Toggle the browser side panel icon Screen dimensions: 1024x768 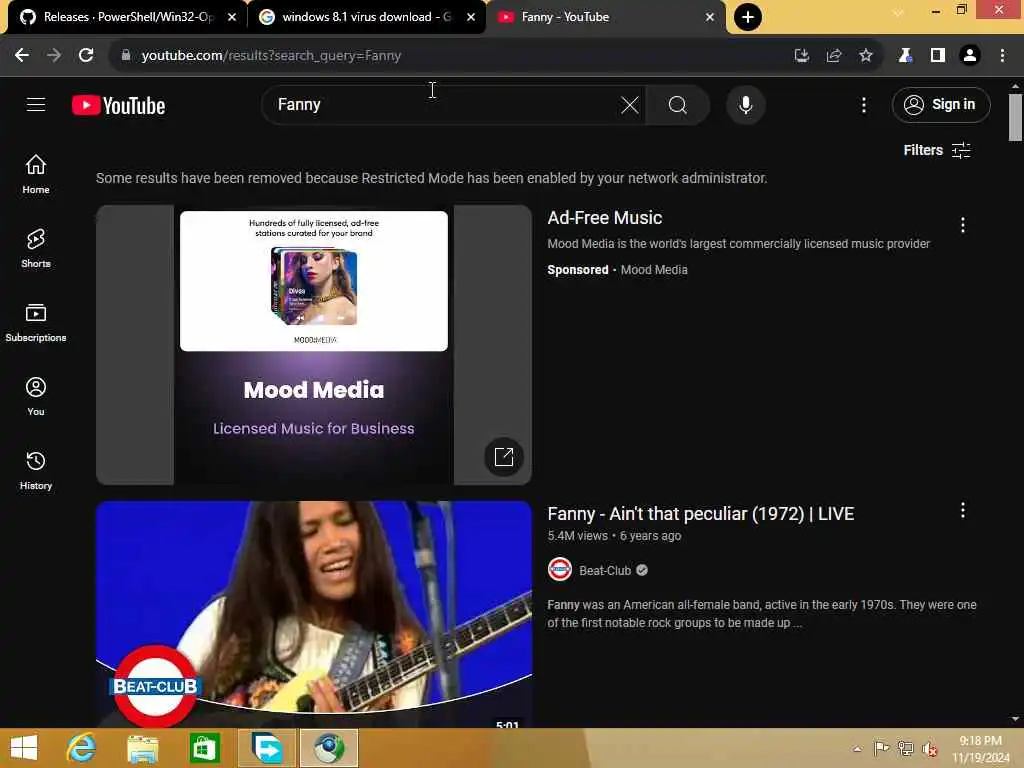tap(938, 56)
